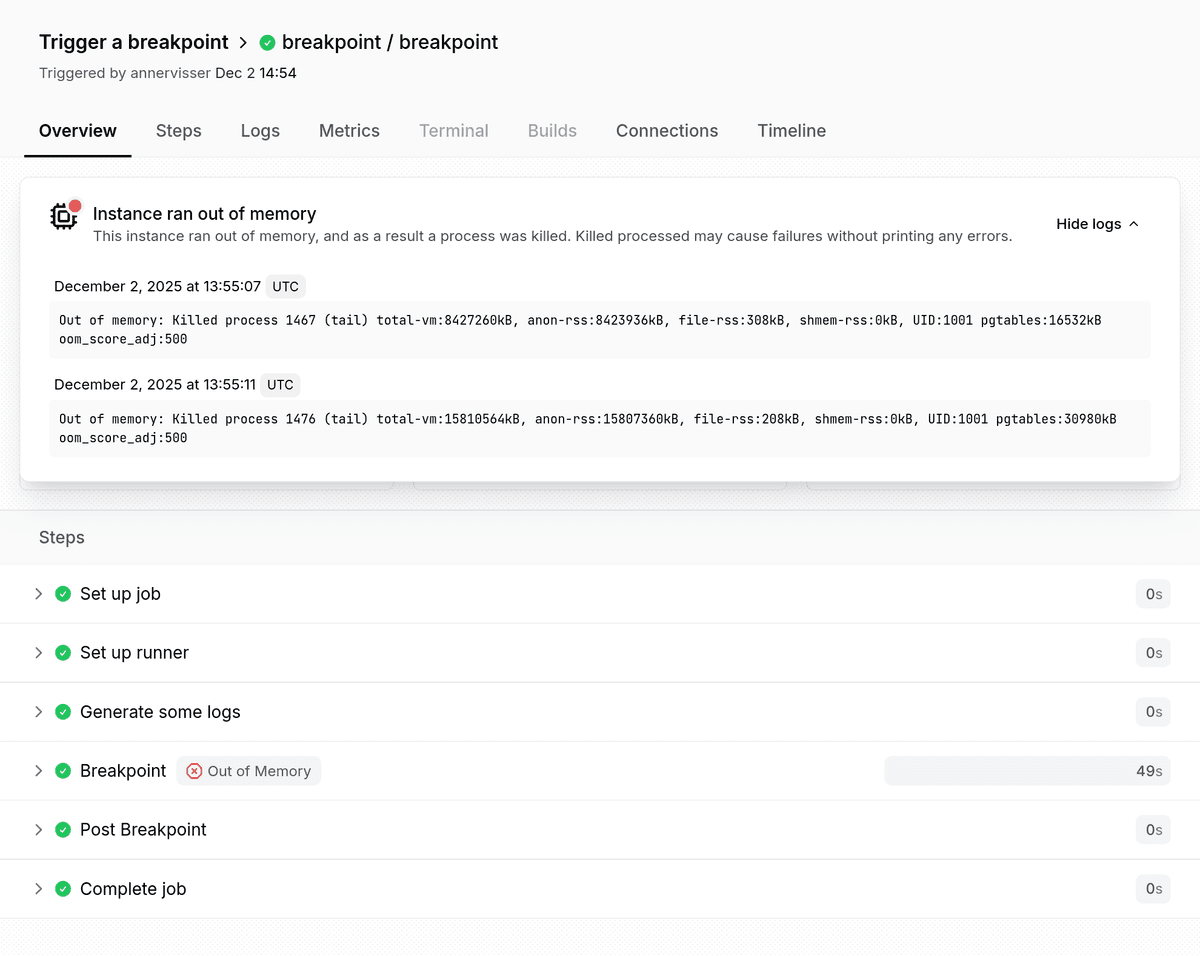The image size is (1200, 956).
Task: Open the Timeline tab
Action: click(791, 131)
